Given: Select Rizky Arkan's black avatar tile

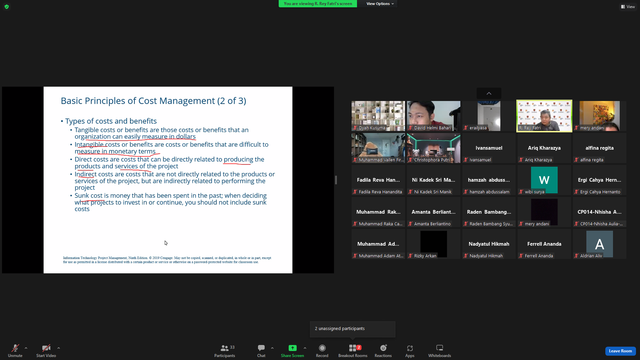Looking at the screenshot, I should [x=433, y=244].
